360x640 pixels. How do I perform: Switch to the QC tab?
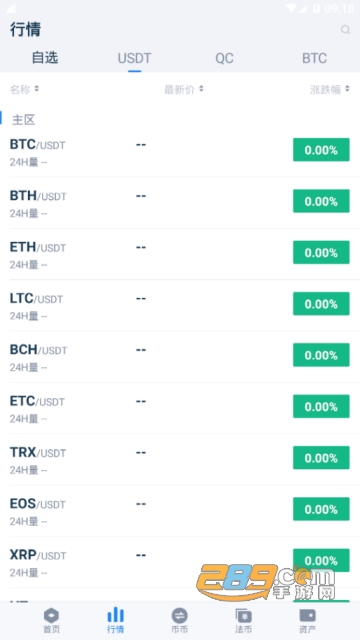224,58
